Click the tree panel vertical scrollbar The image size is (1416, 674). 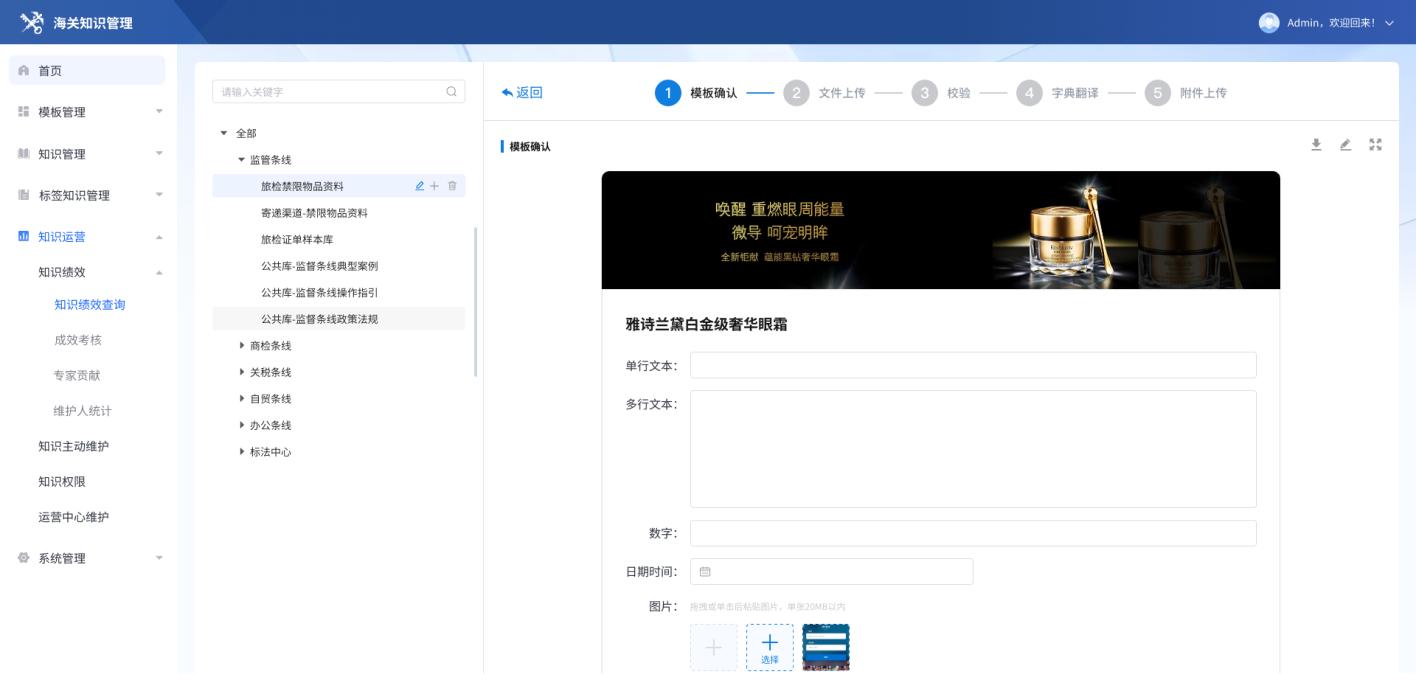pyautogui.click(x=475, y=302)
